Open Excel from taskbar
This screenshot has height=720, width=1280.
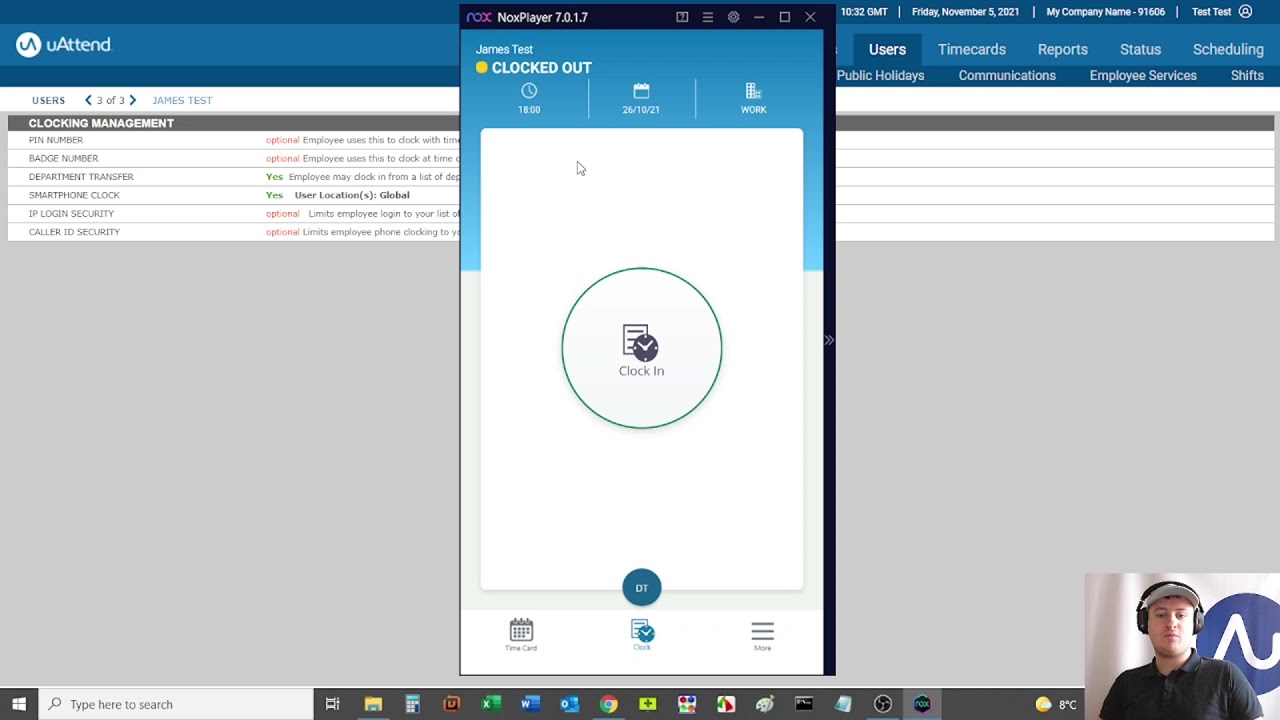pos(491,704)
